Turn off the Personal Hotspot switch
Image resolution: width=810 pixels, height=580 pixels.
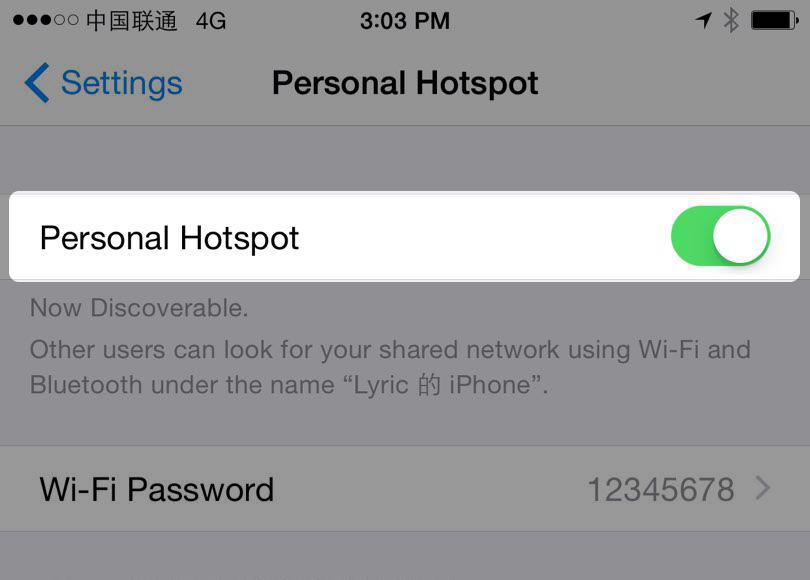pyautogui.click(x=721, y=236)
